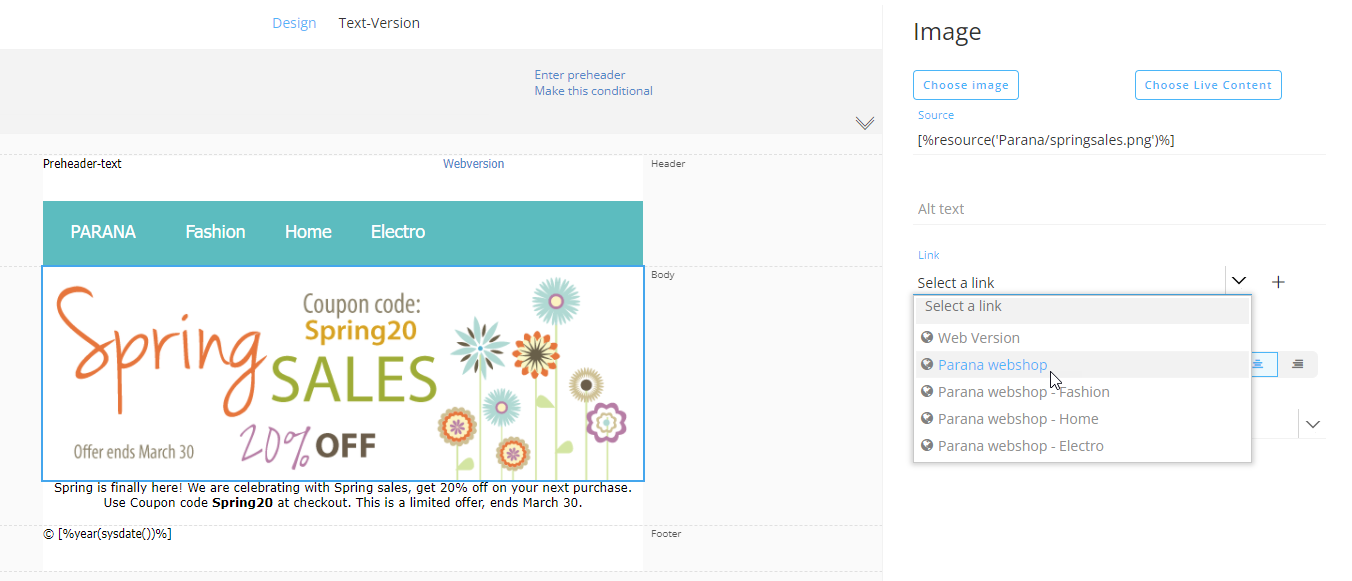
Task: Click globe icon beside Web Version
Action: (927, 338)
